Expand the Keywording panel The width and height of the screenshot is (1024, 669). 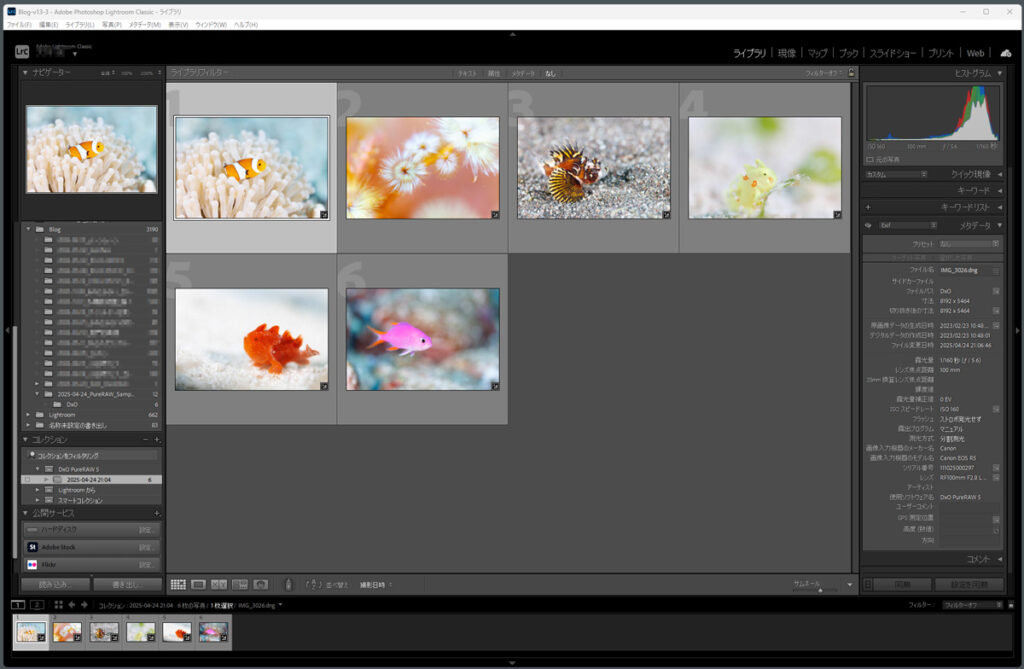coord(1000,191)
